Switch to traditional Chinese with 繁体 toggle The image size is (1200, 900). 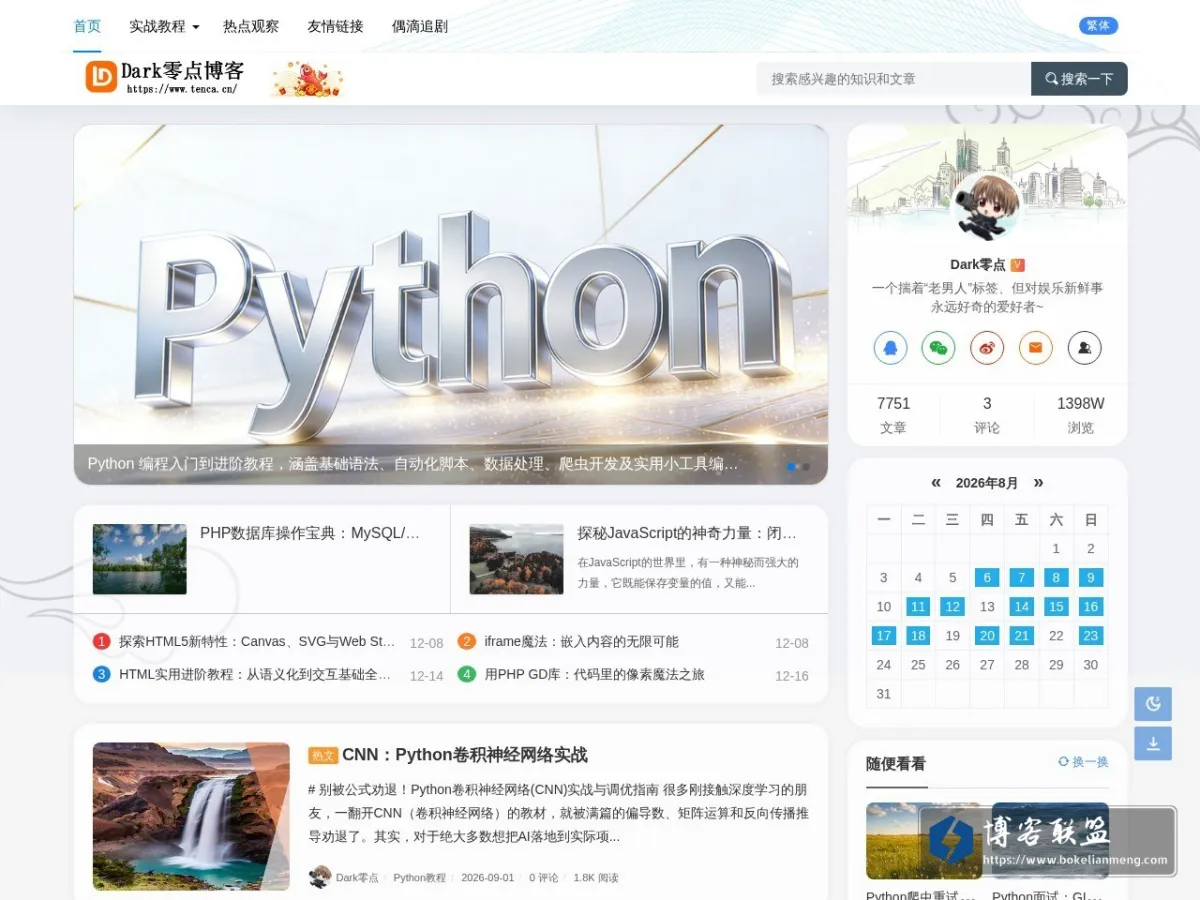(x=1098, y=26)
